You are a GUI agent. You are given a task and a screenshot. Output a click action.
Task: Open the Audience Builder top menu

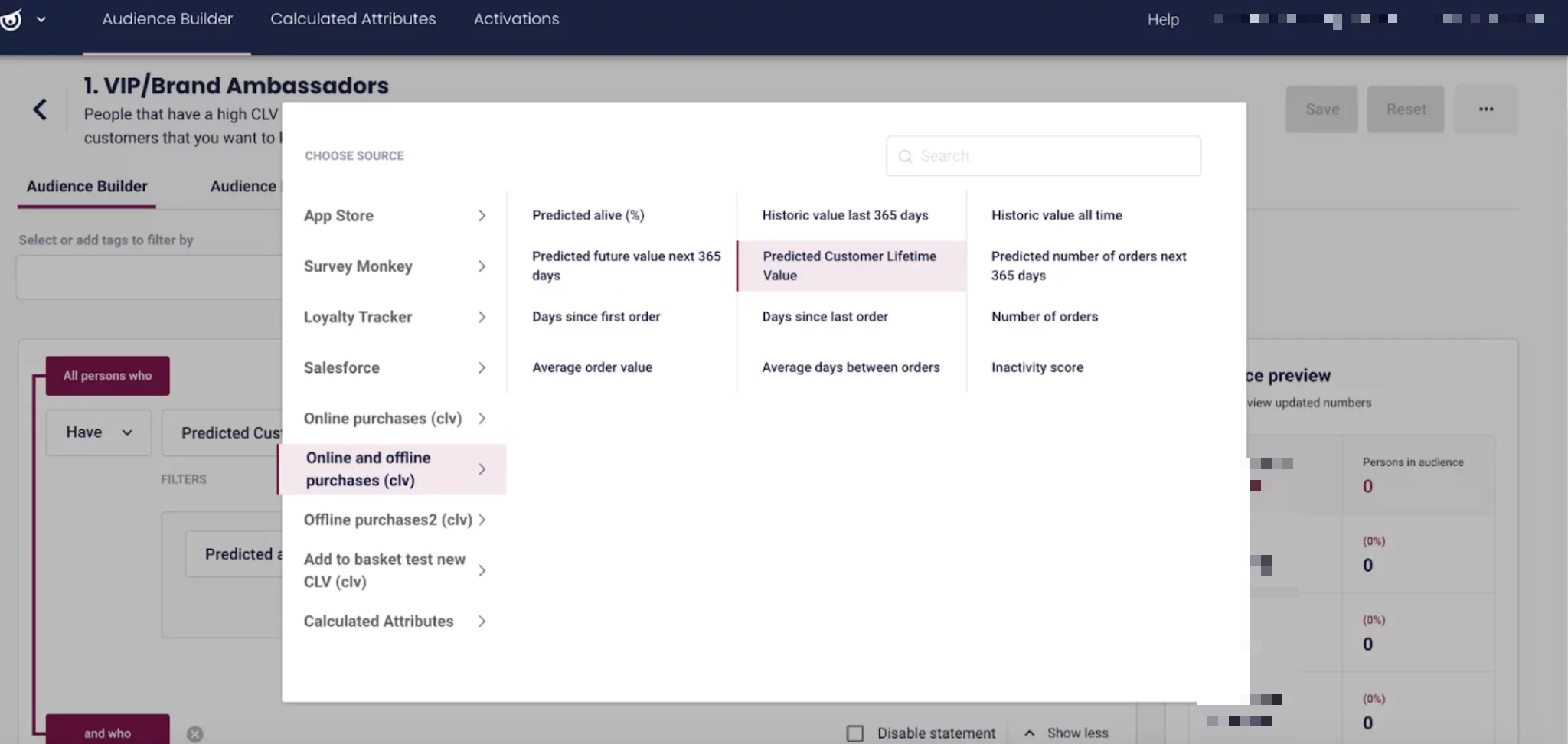(x=167, y=19)
